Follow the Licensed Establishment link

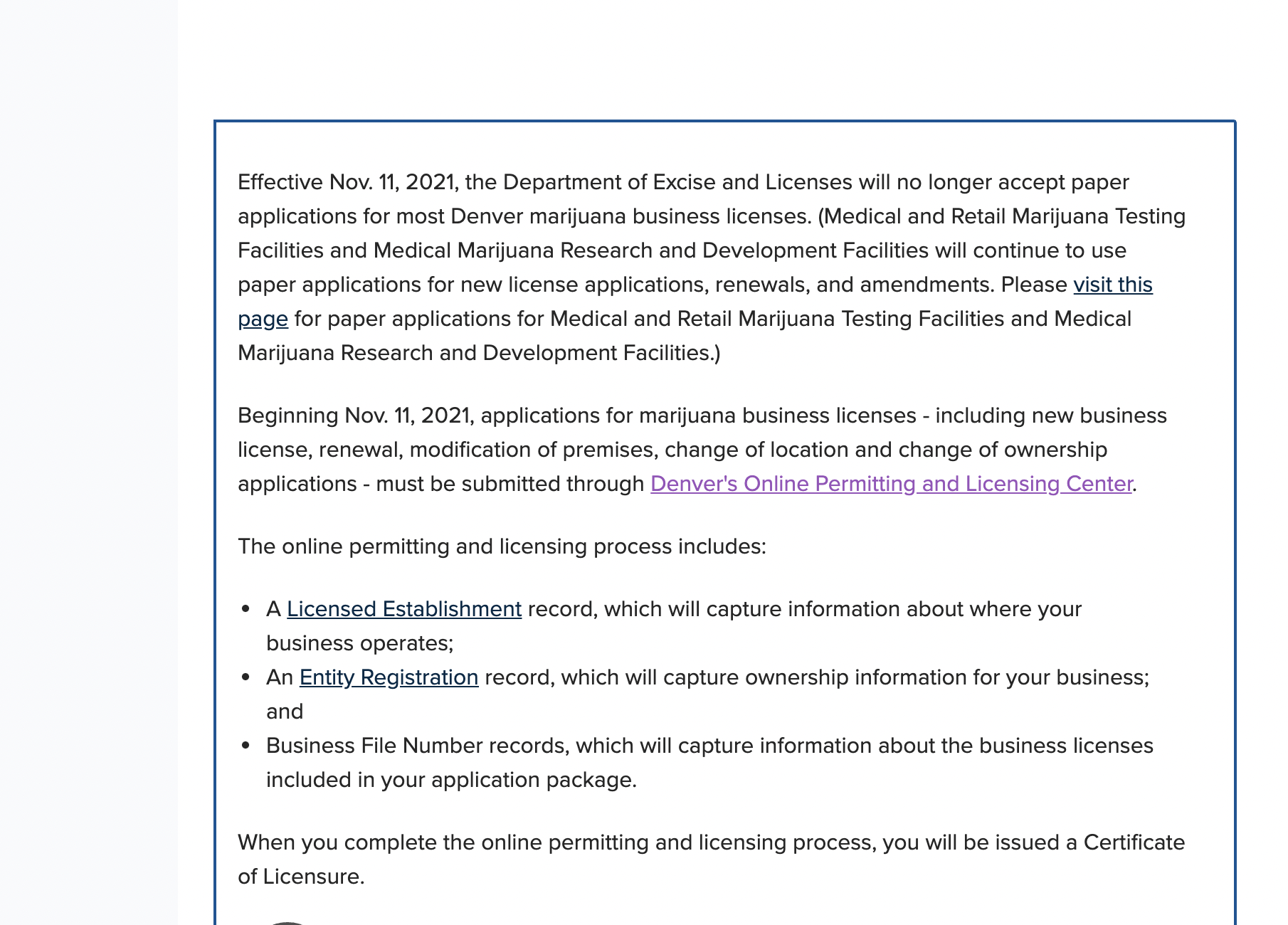tap(404, 609)
